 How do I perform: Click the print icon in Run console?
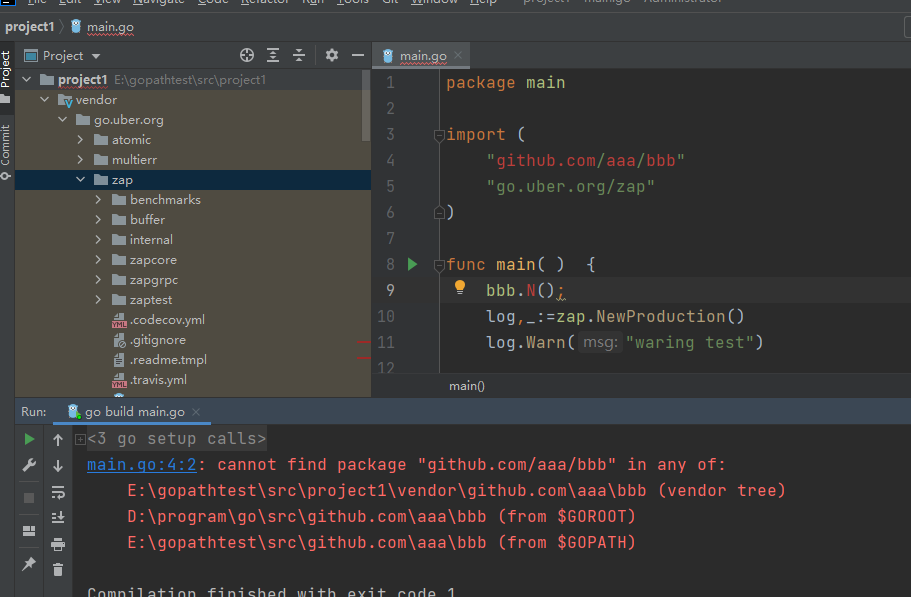click(58, 544)
